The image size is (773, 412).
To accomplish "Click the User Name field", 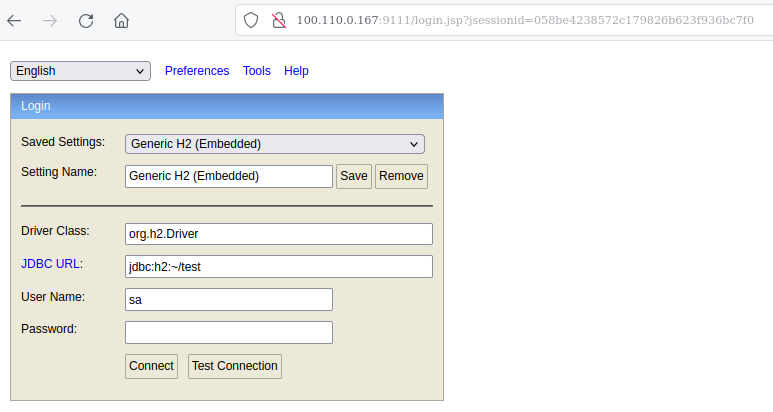I will coord(229,300).
